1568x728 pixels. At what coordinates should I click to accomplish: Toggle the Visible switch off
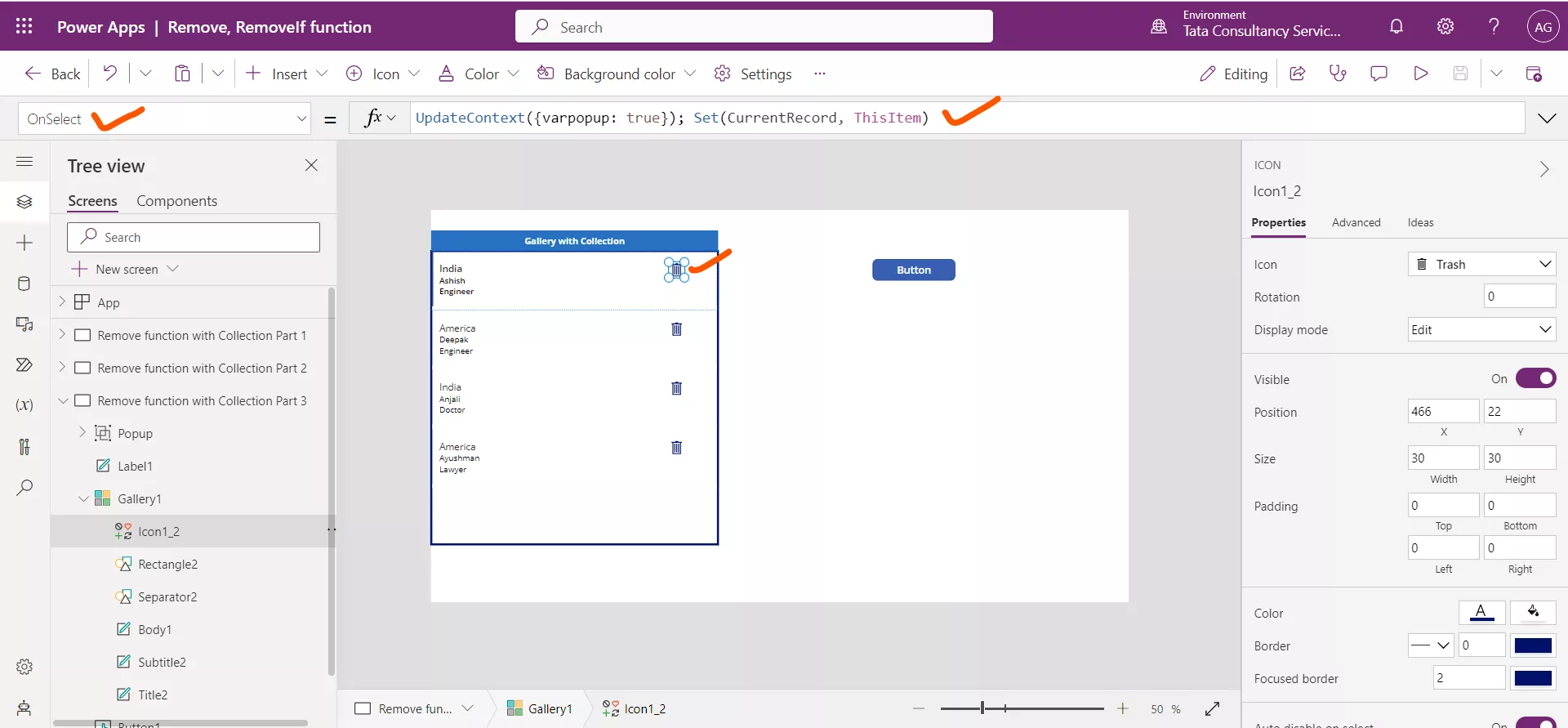click(1536, 378)
